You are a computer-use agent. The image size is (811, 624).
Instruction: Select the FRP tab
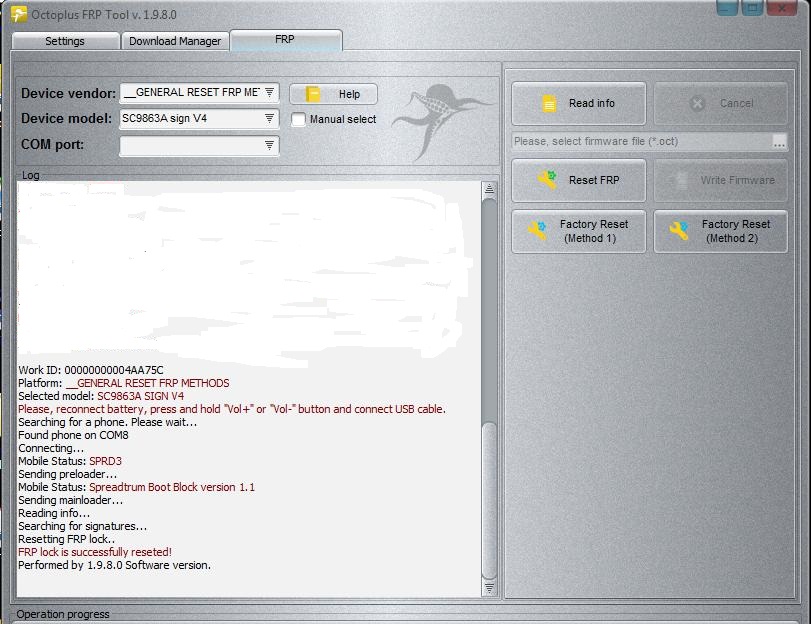click(286, 40)
